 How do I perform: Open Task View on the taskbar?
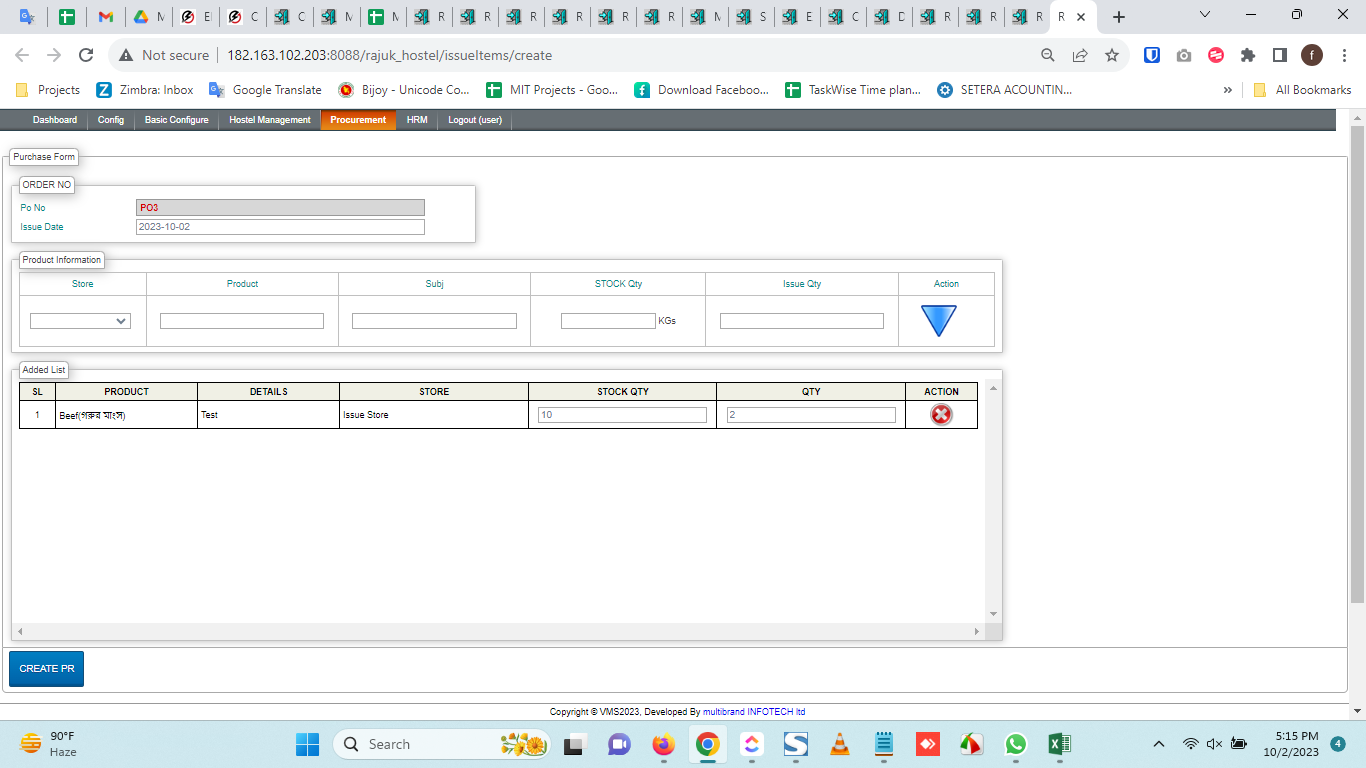tap(574, 744)
